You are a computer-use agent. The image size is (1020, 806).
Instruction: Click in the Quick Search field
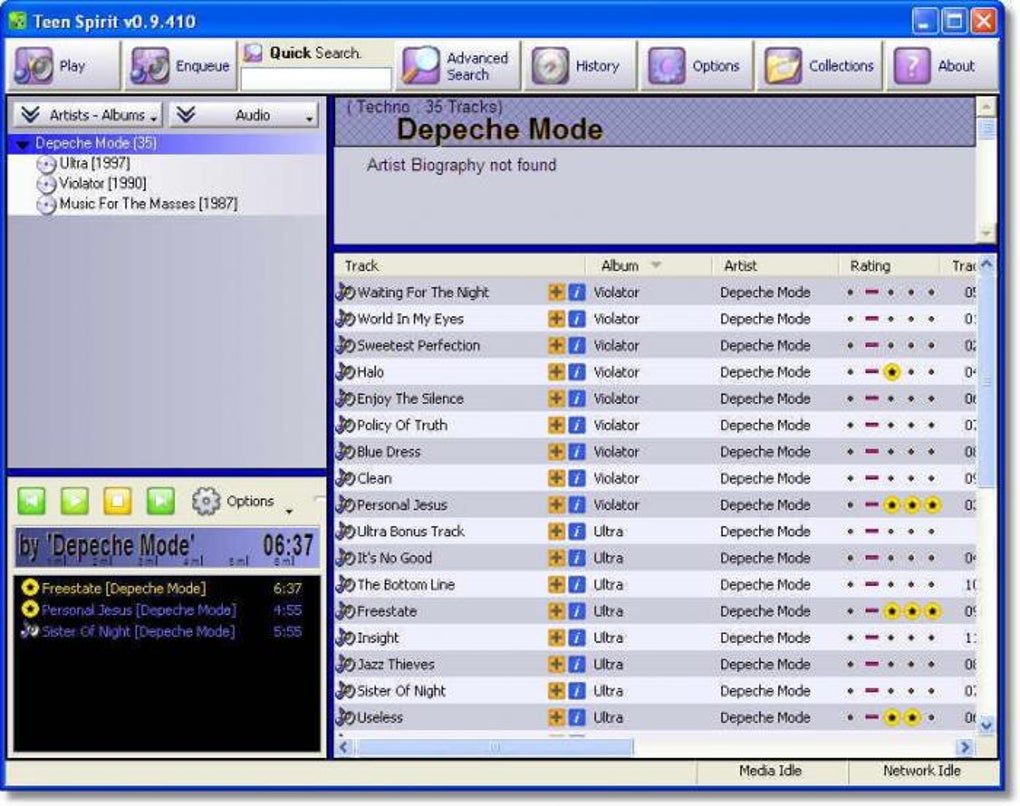pos(316,79)
